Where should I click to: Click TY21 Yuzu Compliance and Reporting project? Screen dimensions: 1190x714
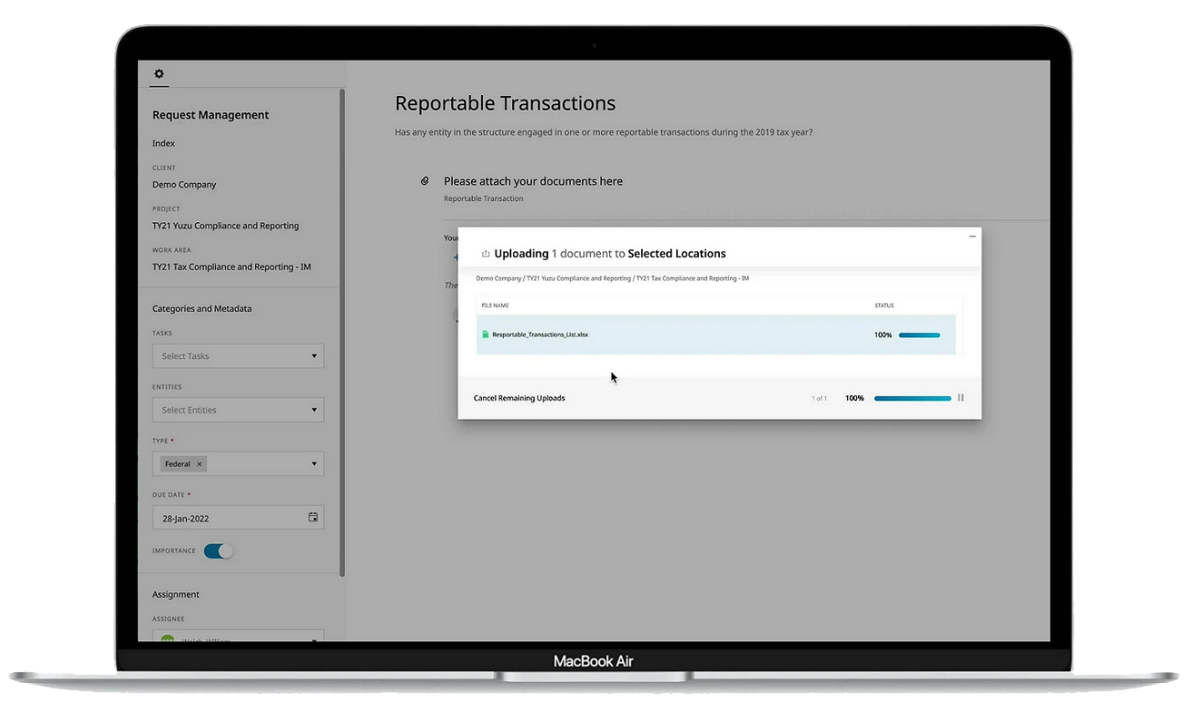click(x=225, y=225)
